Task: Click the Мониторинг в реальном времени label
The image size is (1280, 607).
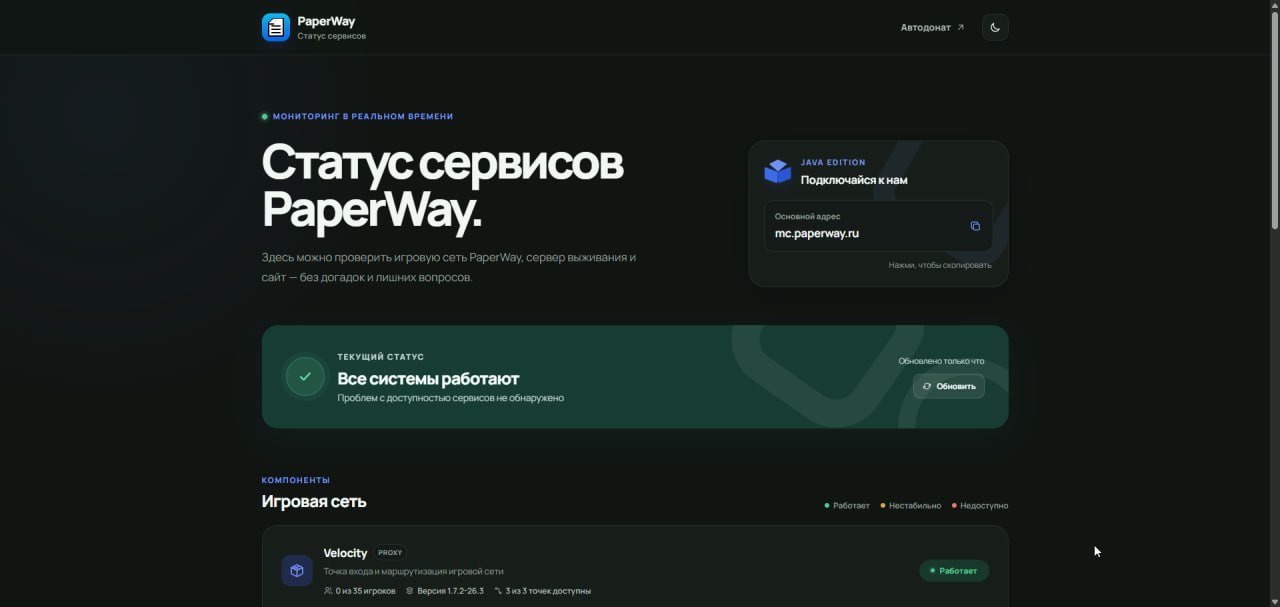Action: click(363, 117)
